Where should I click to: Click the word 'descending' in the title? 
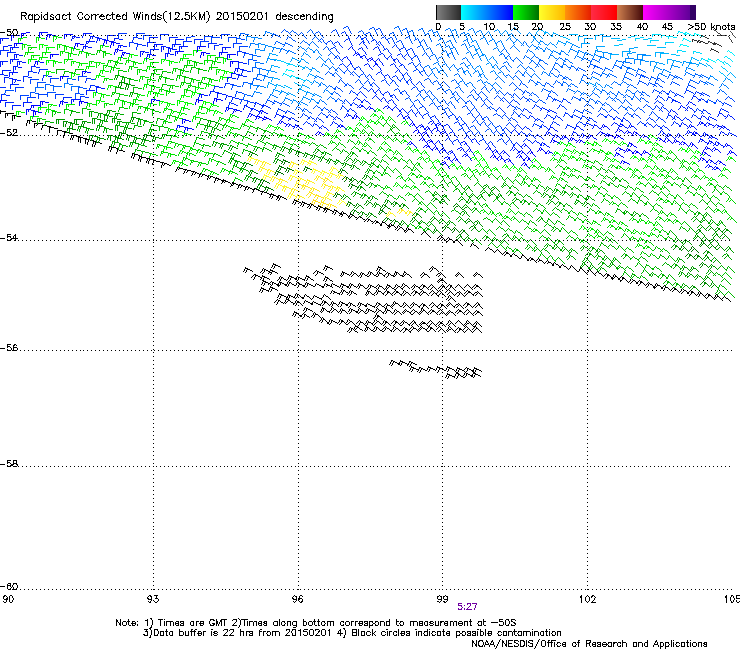(304, 17)
